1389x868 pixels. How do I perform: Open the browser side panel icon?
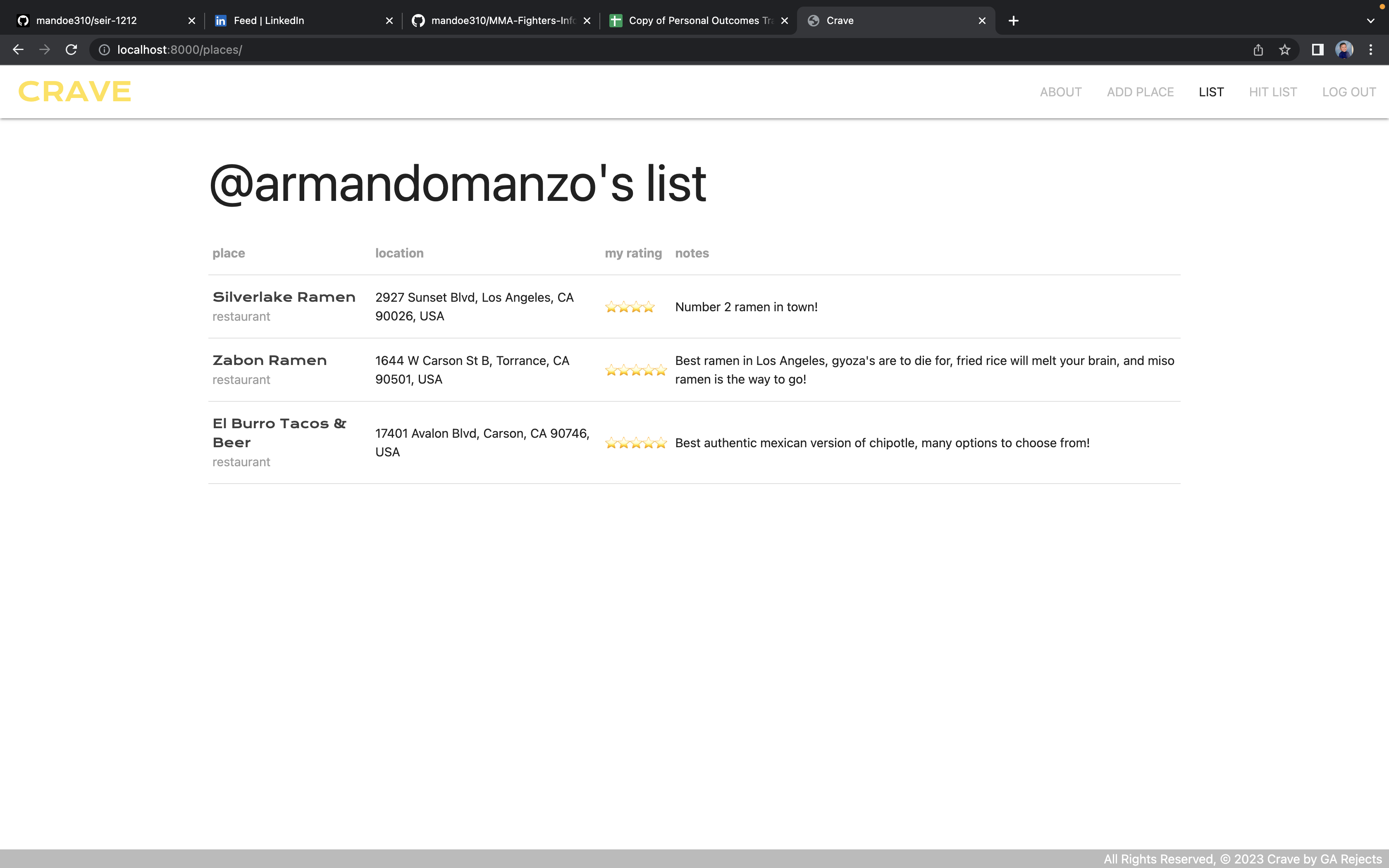(1317, 49)
